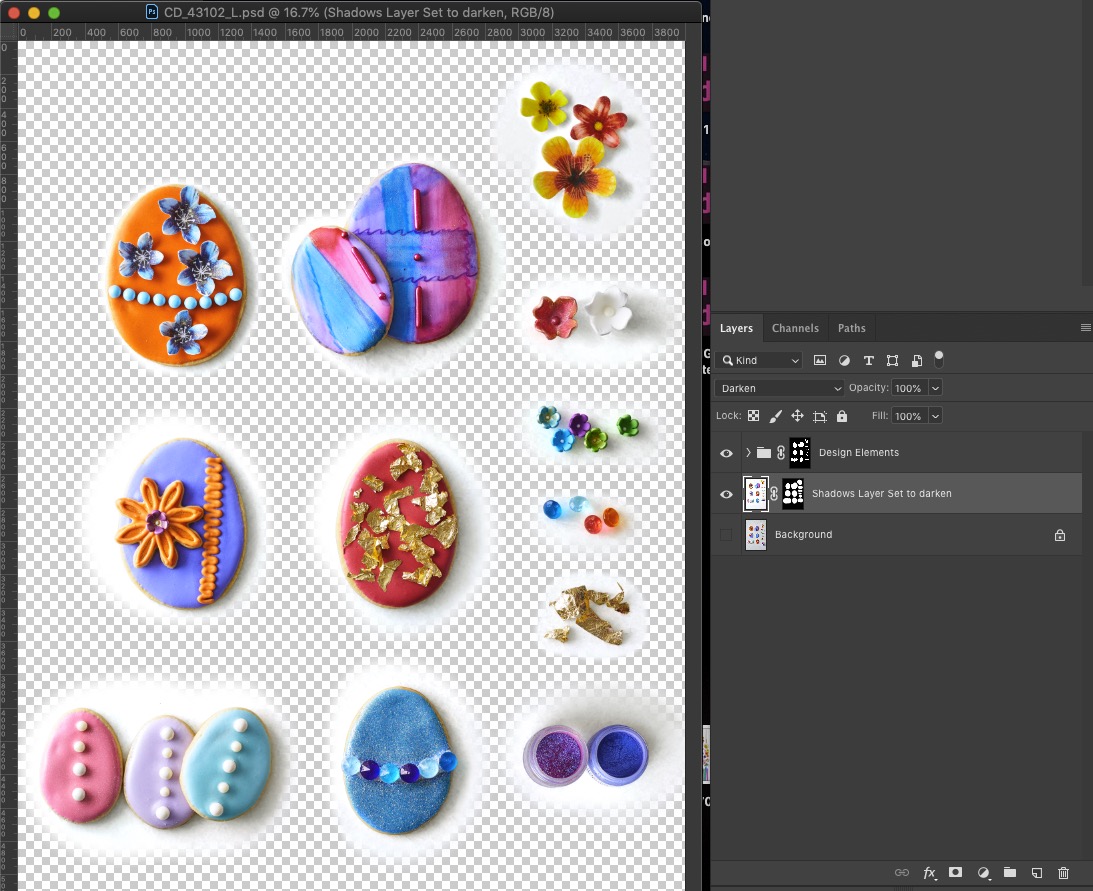This screenshot has height=891, width=1093.
Task: Open the Opacity dropdown arrow
Action: pos(934,387)
